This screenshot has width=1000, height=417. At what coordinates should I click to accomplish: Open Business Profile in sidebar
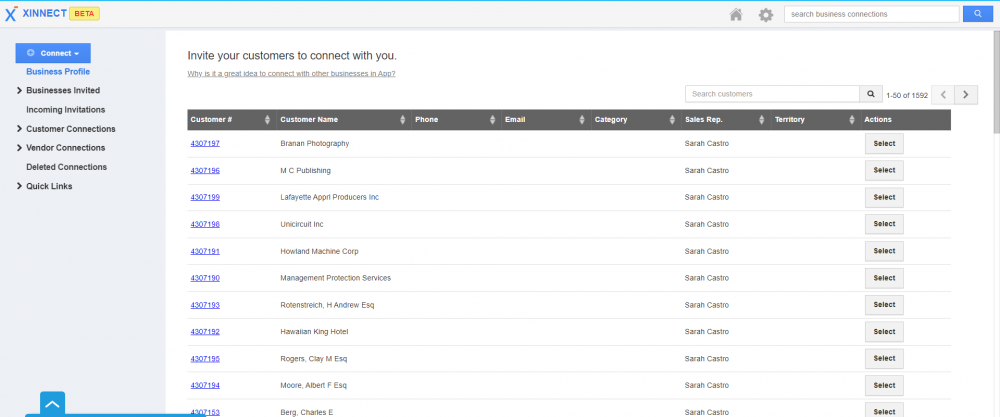coord(58,72)
